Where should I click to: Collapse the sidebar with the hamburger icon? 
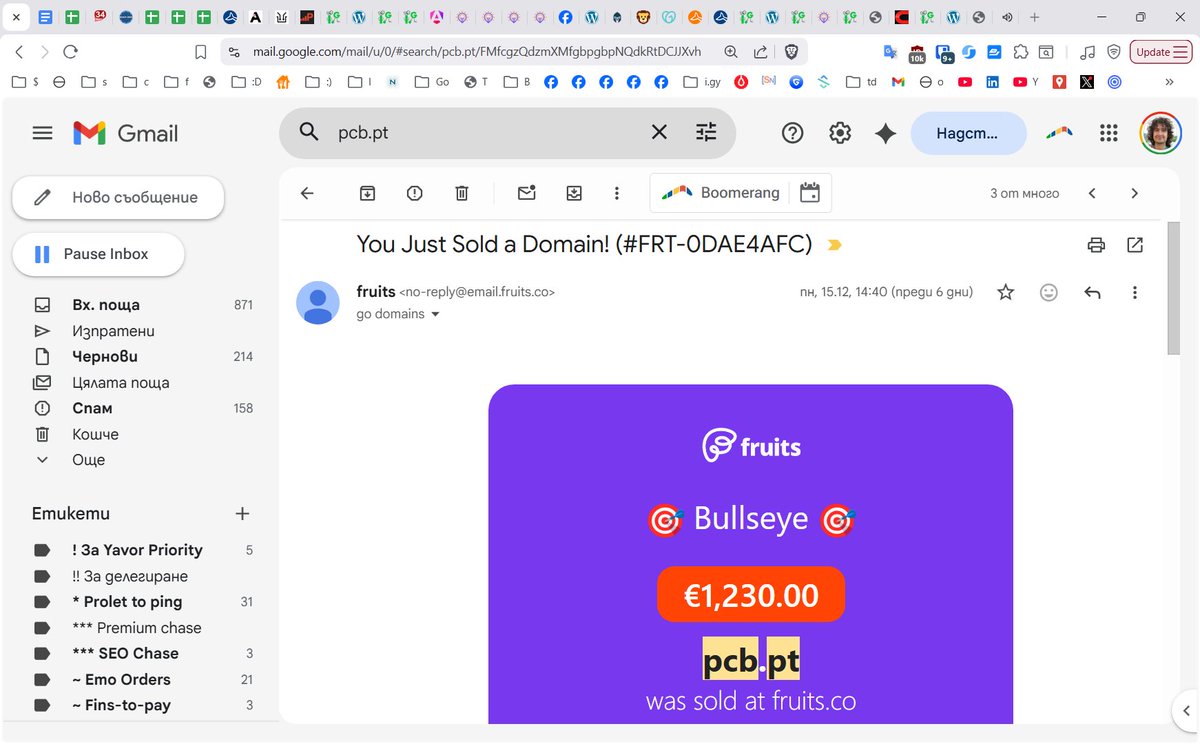[42, 132]
